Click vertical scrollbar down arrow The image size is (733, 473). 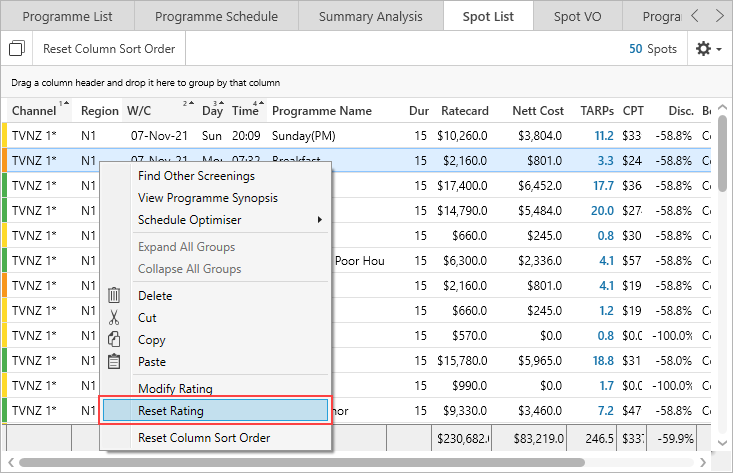(722, 443)
